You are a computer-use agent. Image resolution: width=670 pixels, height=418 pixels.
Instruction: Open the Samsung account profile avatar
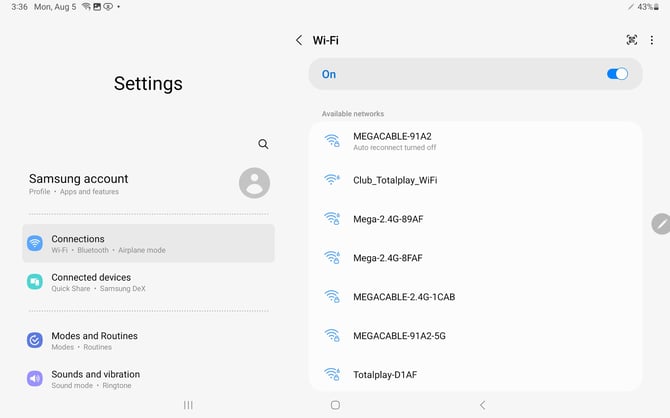tap(254, 183)
